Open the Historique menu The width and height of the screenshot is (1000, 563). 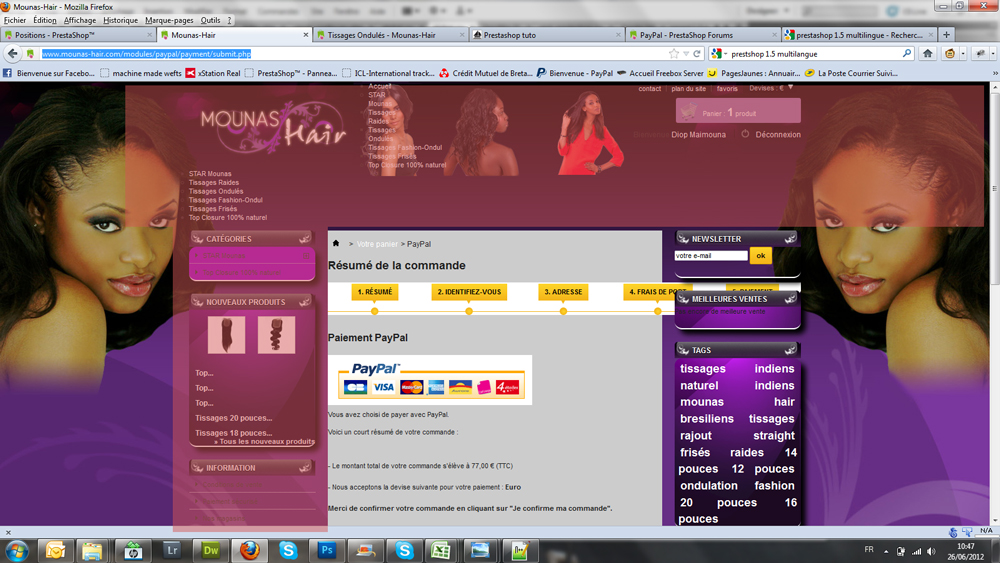pos(121,20)
